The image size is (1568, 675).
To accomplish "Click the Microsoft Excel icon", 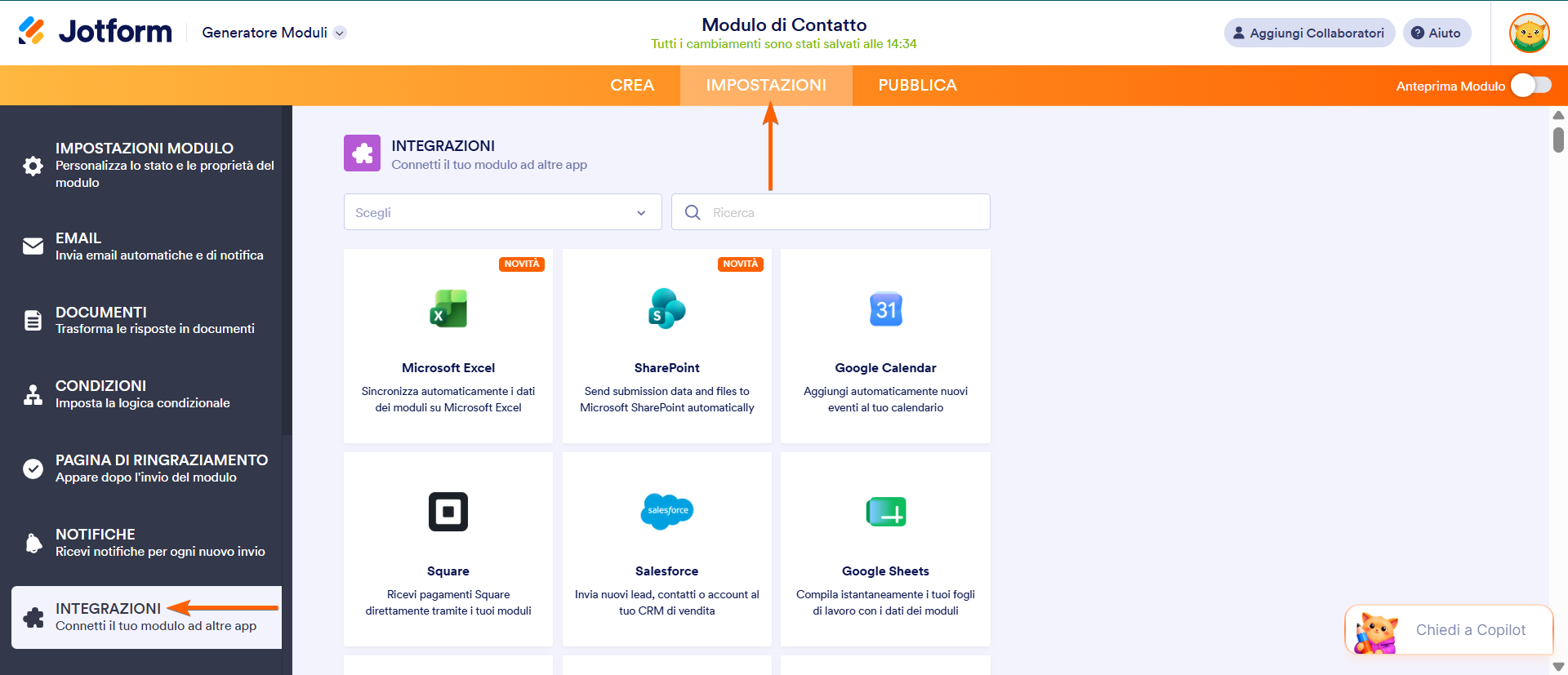I will (x=448, y=309).
